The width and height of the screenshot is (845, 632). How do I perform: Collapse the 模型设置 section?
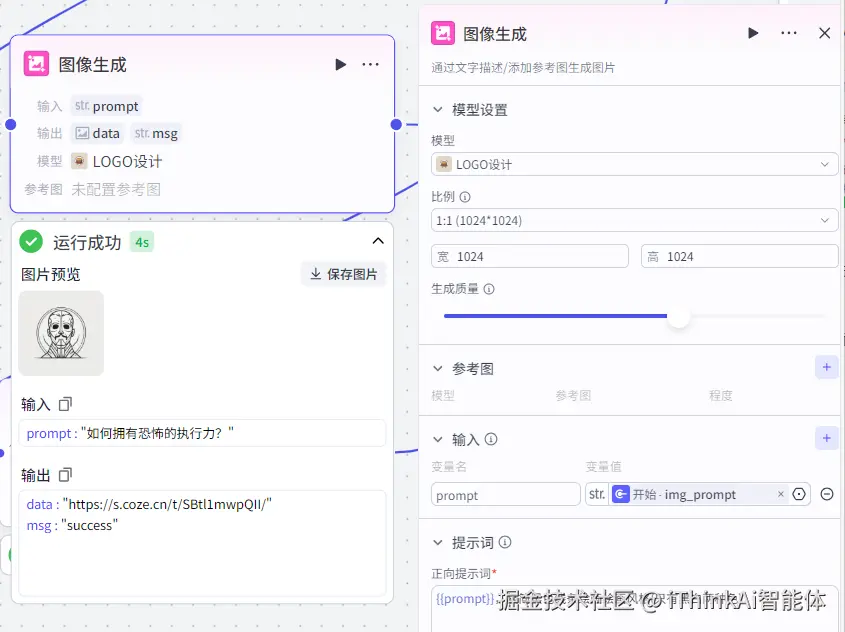(438, 110)
